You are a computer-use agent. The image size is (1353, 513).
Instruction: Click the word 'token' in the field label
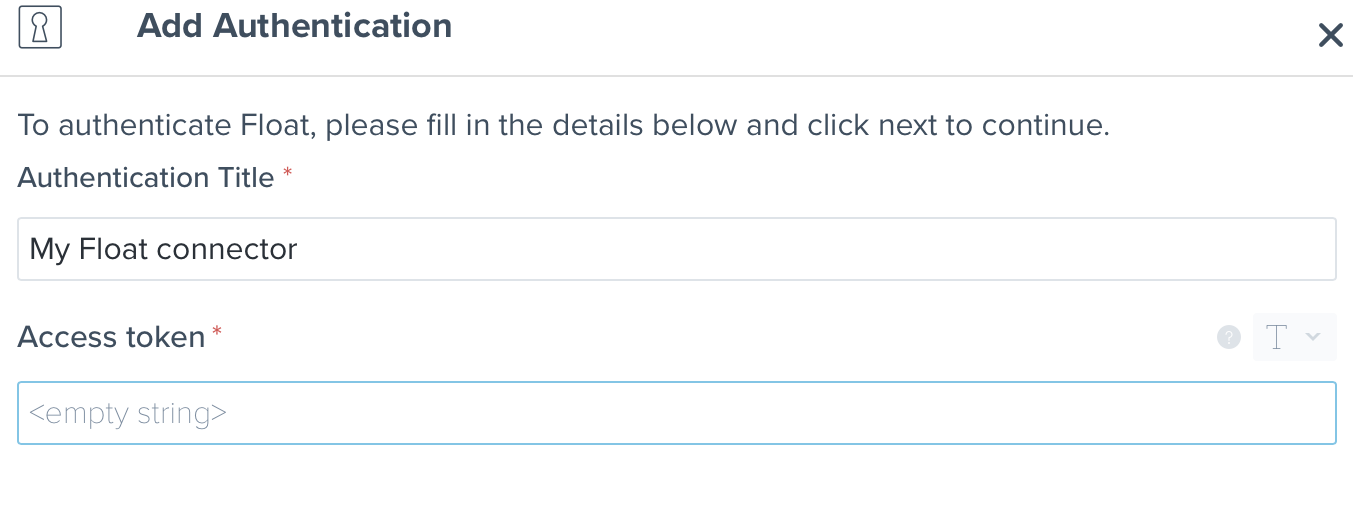click(x=165, y=337)
